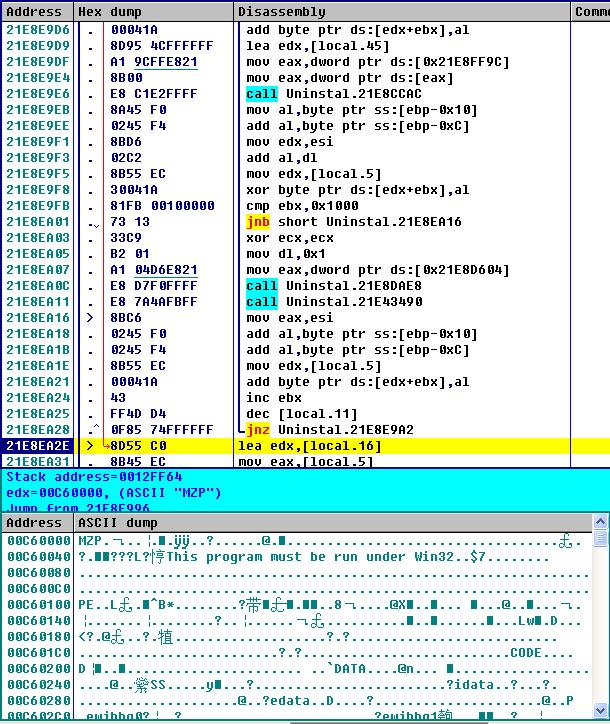The height and width of the screenshot is (724, 610).
Task: Select dump row at address 00C60240
Action: click(297, 685)
